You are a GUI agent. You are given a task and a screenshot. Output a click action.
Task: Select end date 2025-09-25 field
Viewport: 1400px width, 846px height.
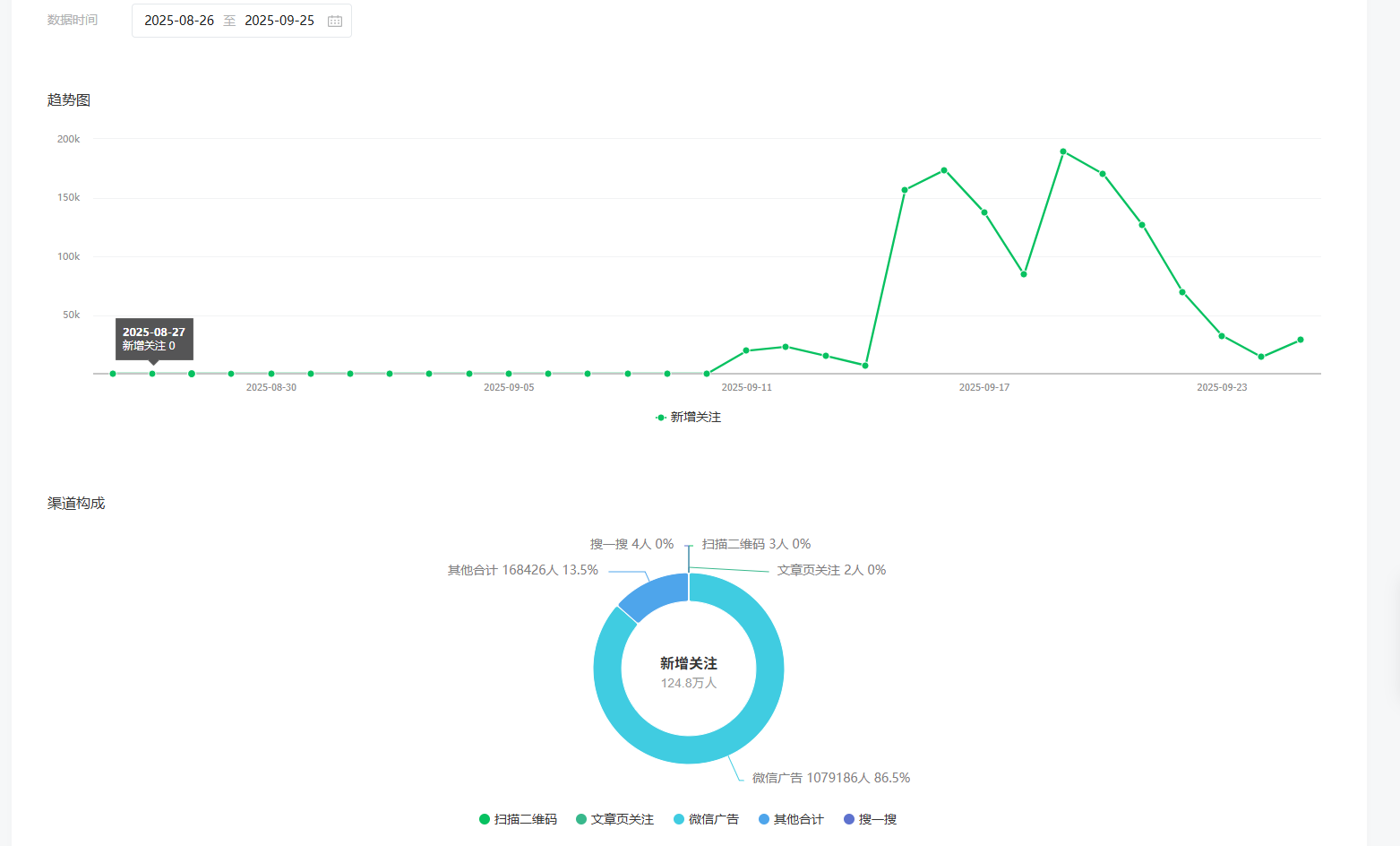(279, 21)
